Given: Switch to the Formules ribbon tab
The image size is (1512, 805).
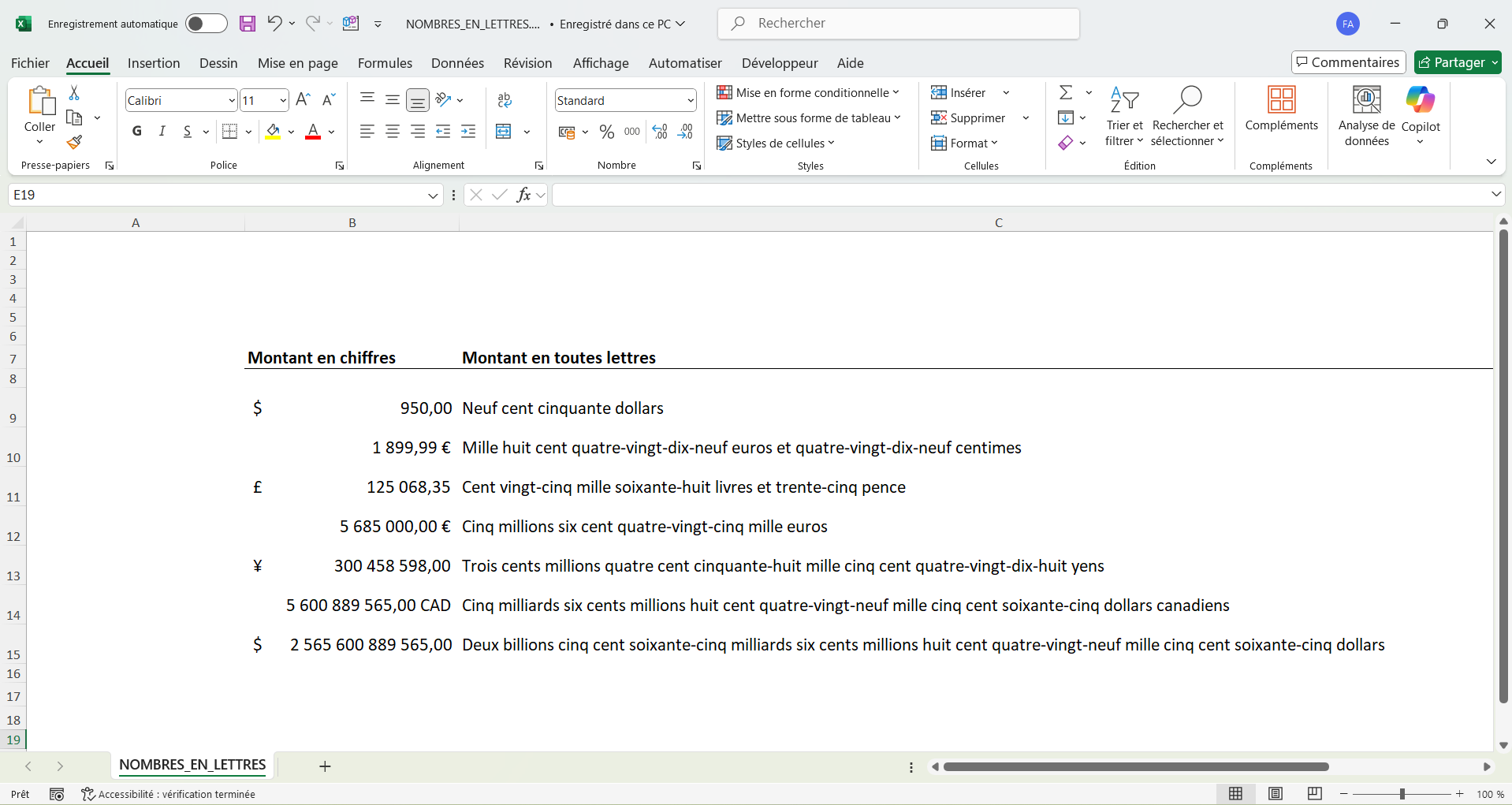Looking at the screenshot, I should click(385, 63).
